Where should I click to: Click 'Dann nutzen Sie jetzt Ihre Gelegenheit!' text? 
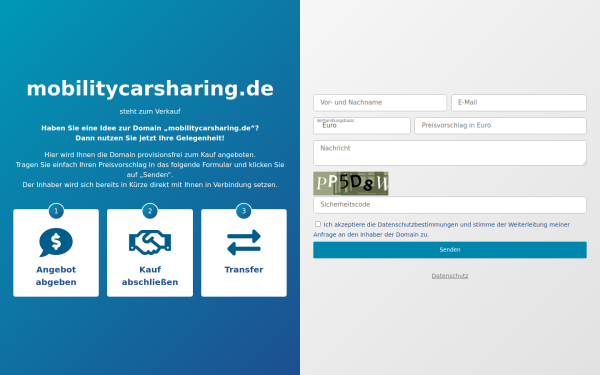pyautogui.click(x=150, y=138)
